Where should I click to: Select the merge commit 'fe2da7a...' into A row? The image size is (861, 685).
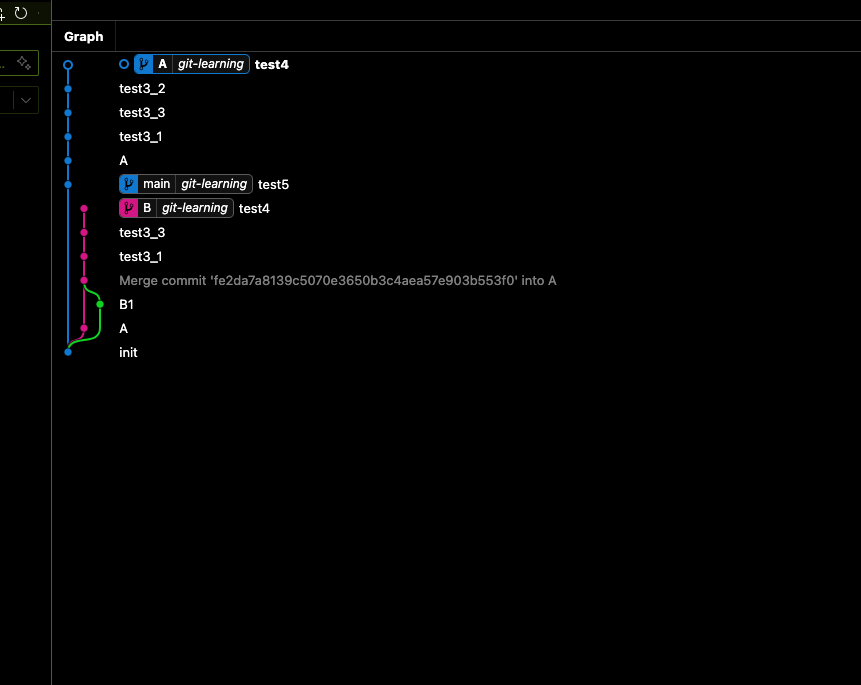click(x=337, y=280)
